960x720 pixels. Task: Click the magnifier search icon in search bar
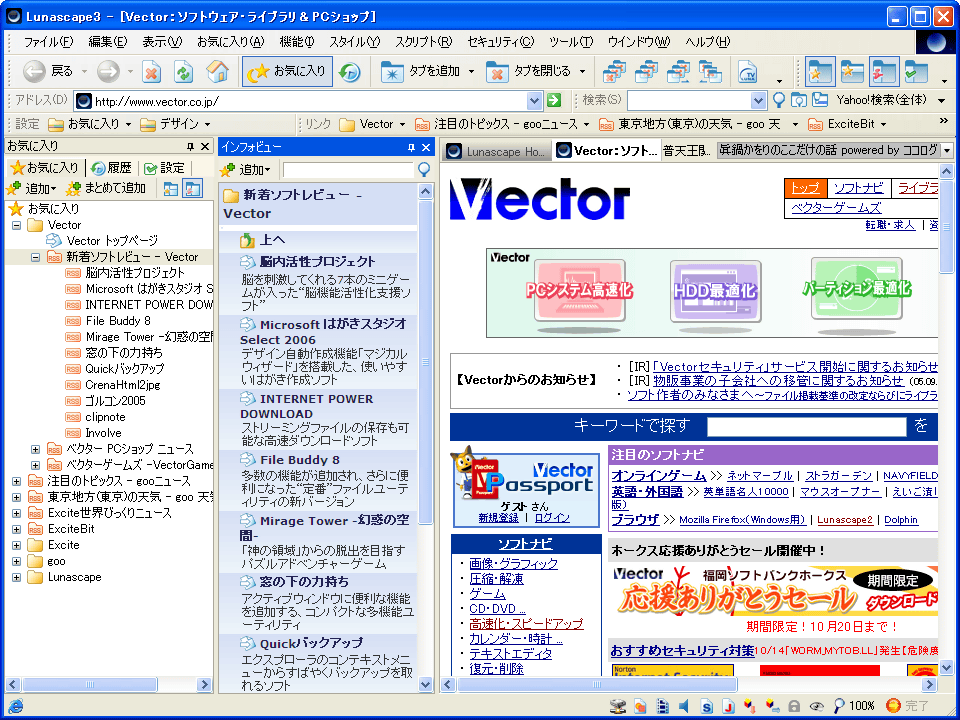pos(779,100)
